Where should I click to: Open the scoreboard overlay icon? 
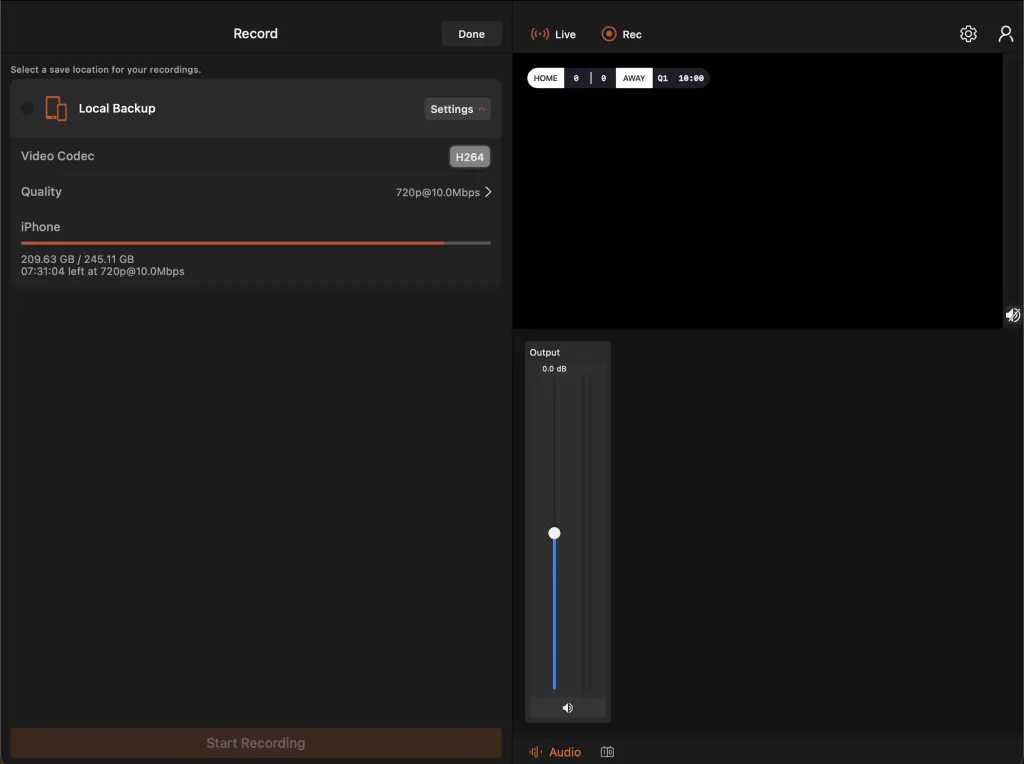[606, 751]
